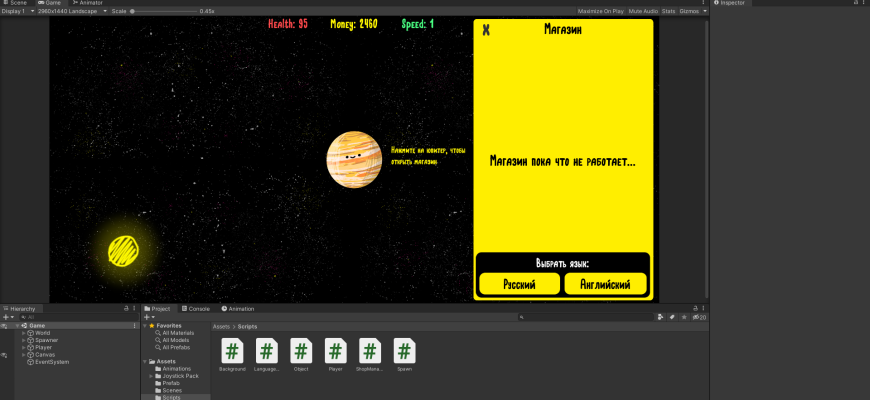
Task: Click the favorites star icon in Project toolbar
Action: 684,317
